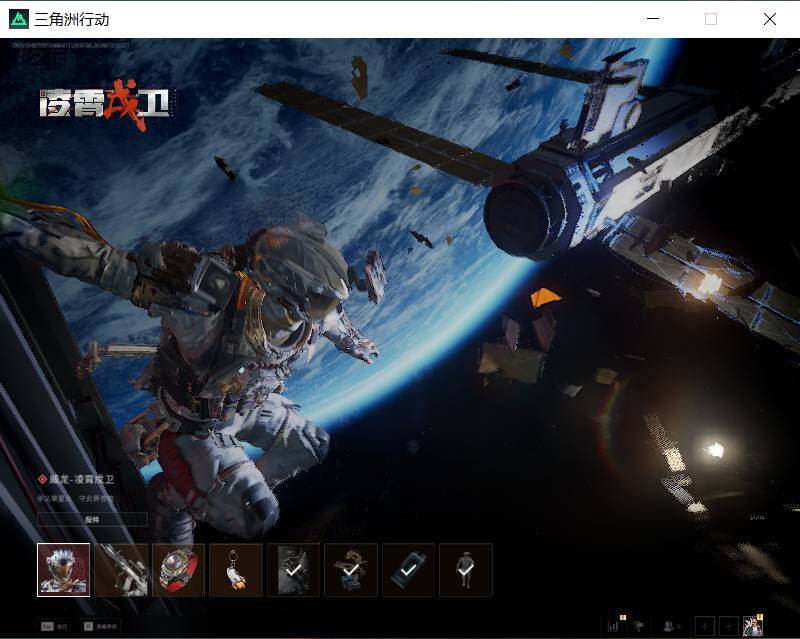
Task: Click the 配件 button under skin title
Action: tap(92, 520)
